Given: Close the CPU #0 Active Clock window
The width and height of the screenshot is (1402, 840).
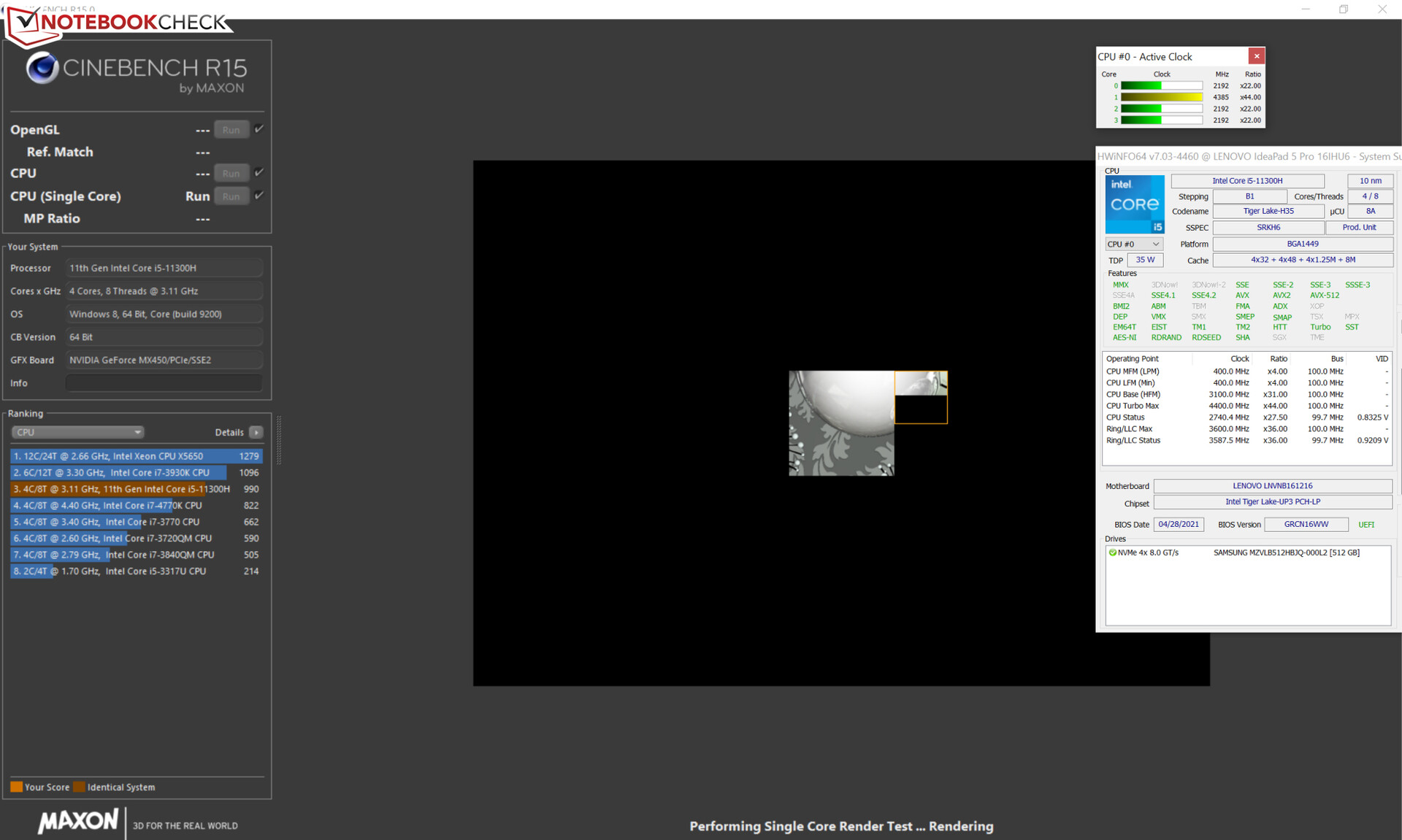Looking at the screenshot, I should (1256, 56).
